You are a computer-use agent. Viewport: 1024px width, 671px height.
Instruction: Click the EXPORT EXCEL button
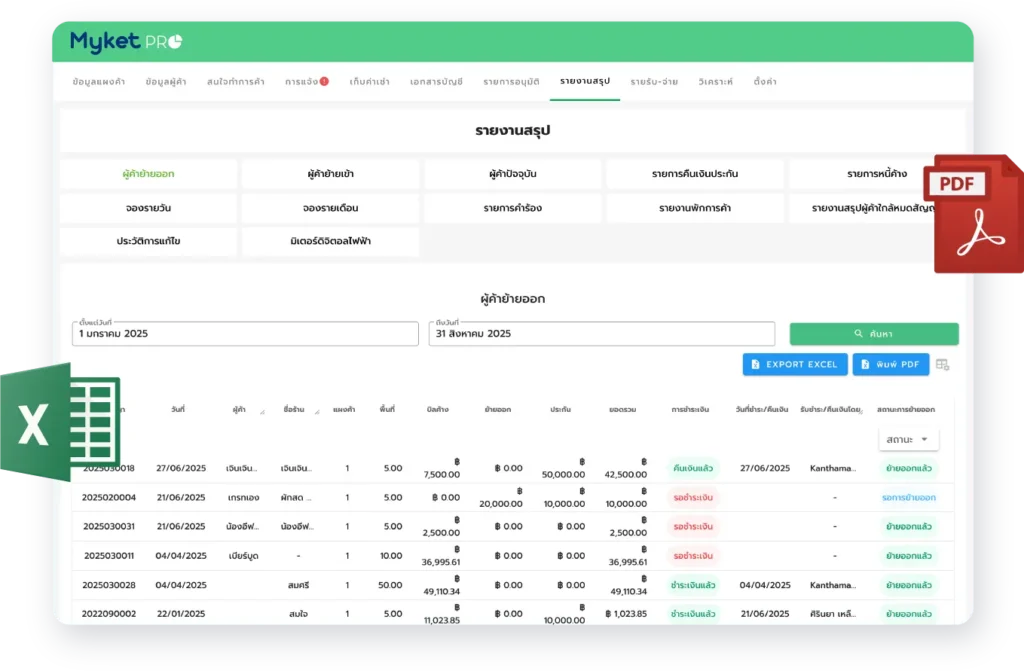[795, 364]
